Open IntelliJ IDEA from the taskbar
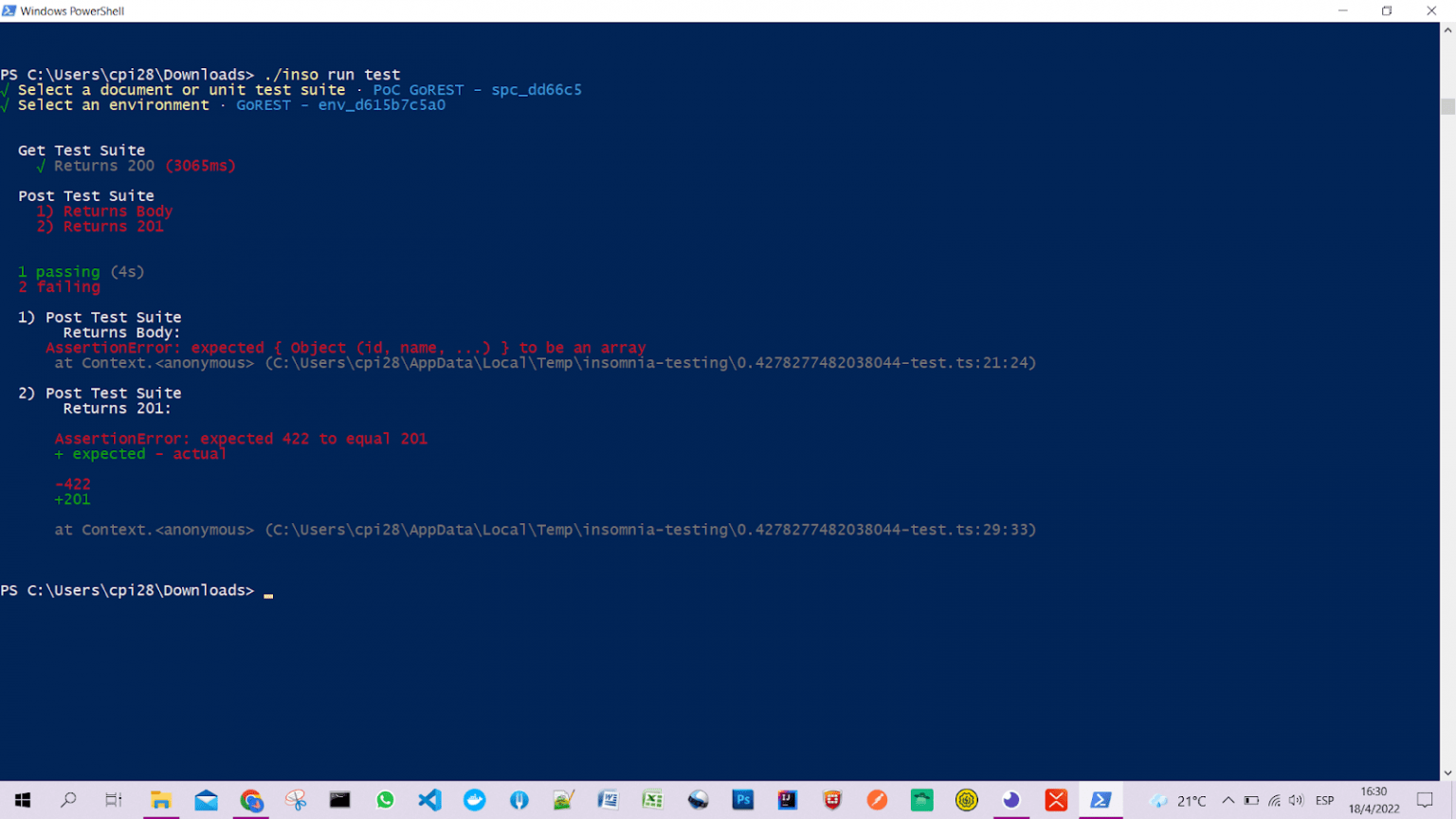 tap(788, 800)
